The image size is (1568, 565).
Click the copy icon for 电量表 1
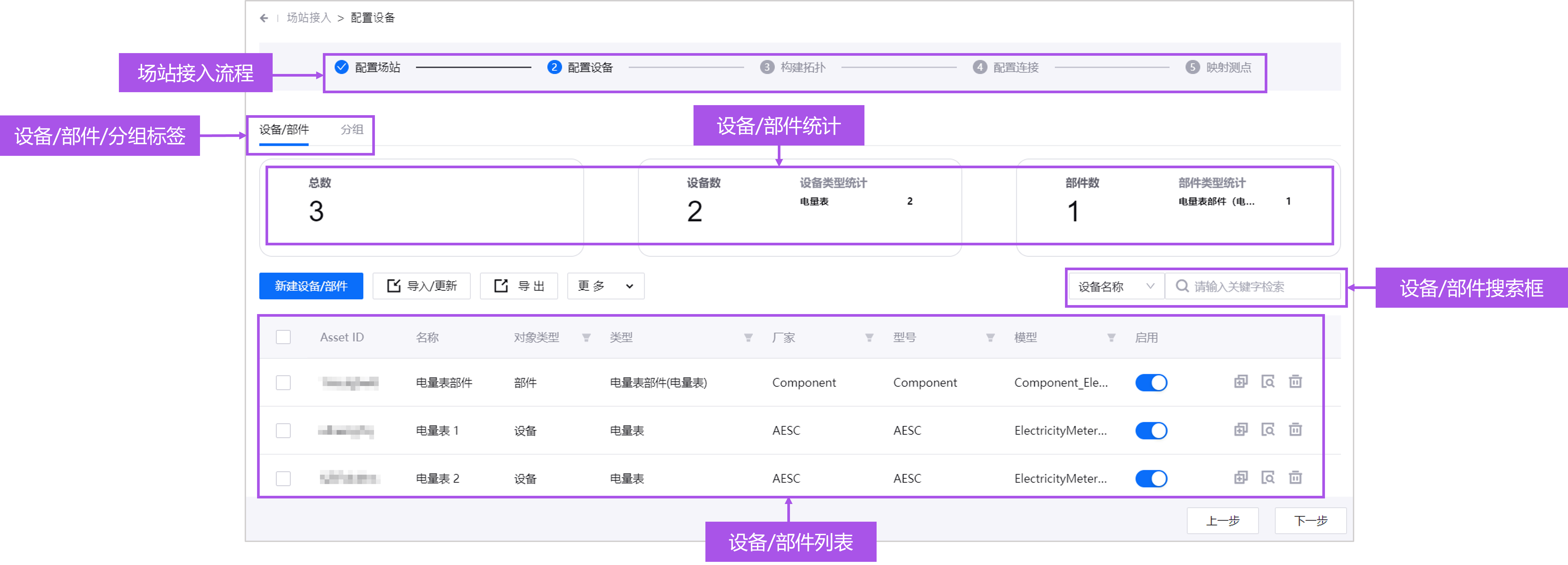point(1240,430)
